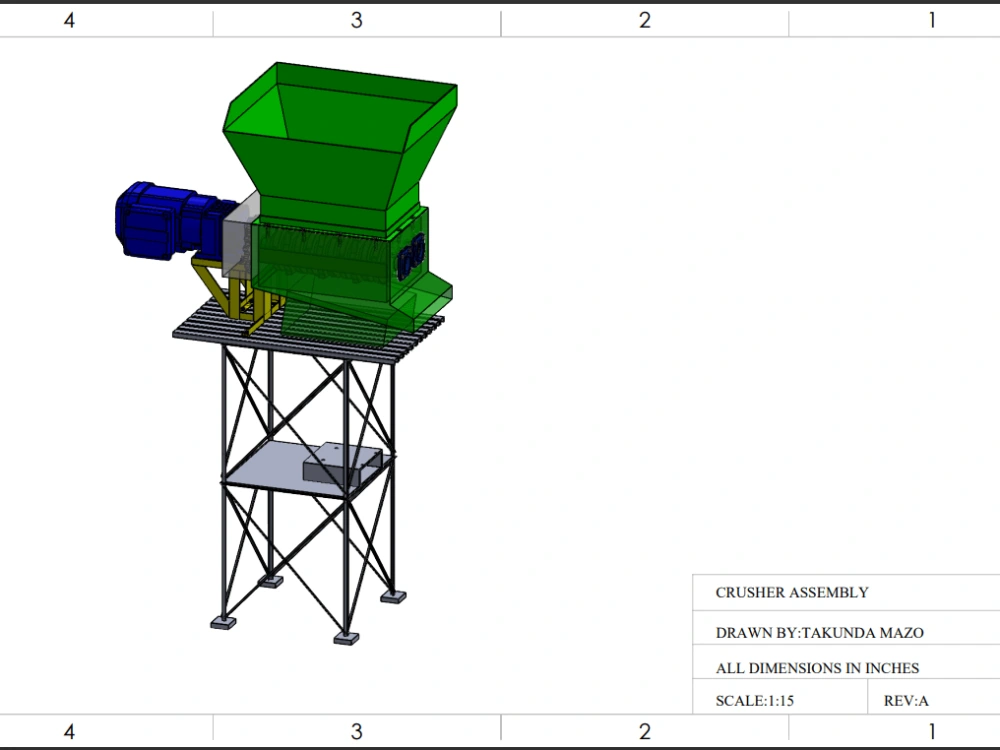Click zone label 2 on top border
The width and height of the screenshot is (1000, 750).
(x=643, y=17)
